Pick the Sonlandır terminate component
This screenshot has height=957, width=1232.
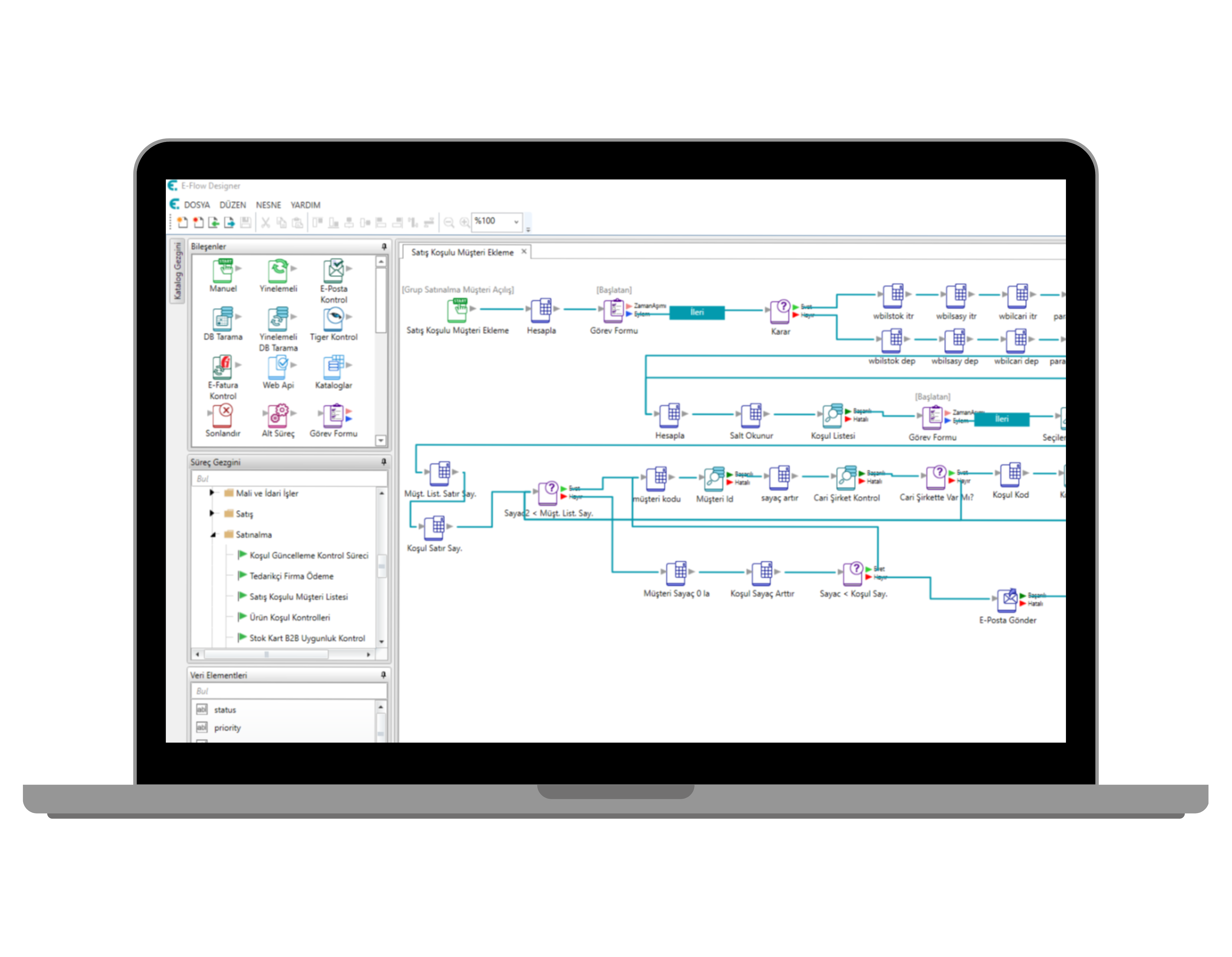(x=222, y=416)
